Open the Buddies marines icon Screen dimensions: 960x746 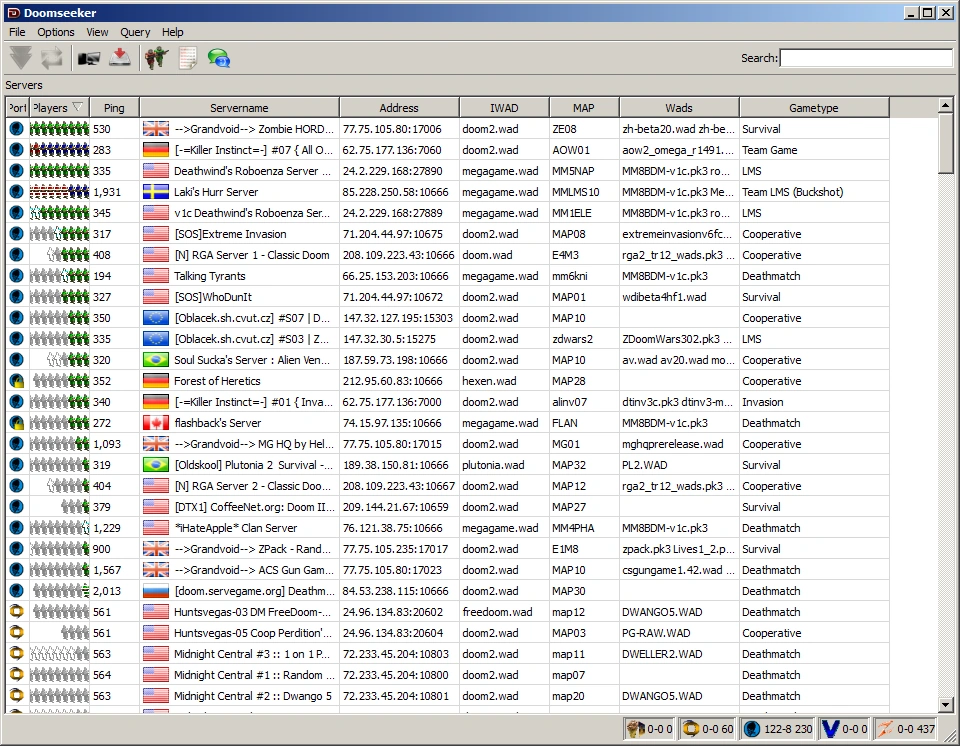[x=156, y=58]
